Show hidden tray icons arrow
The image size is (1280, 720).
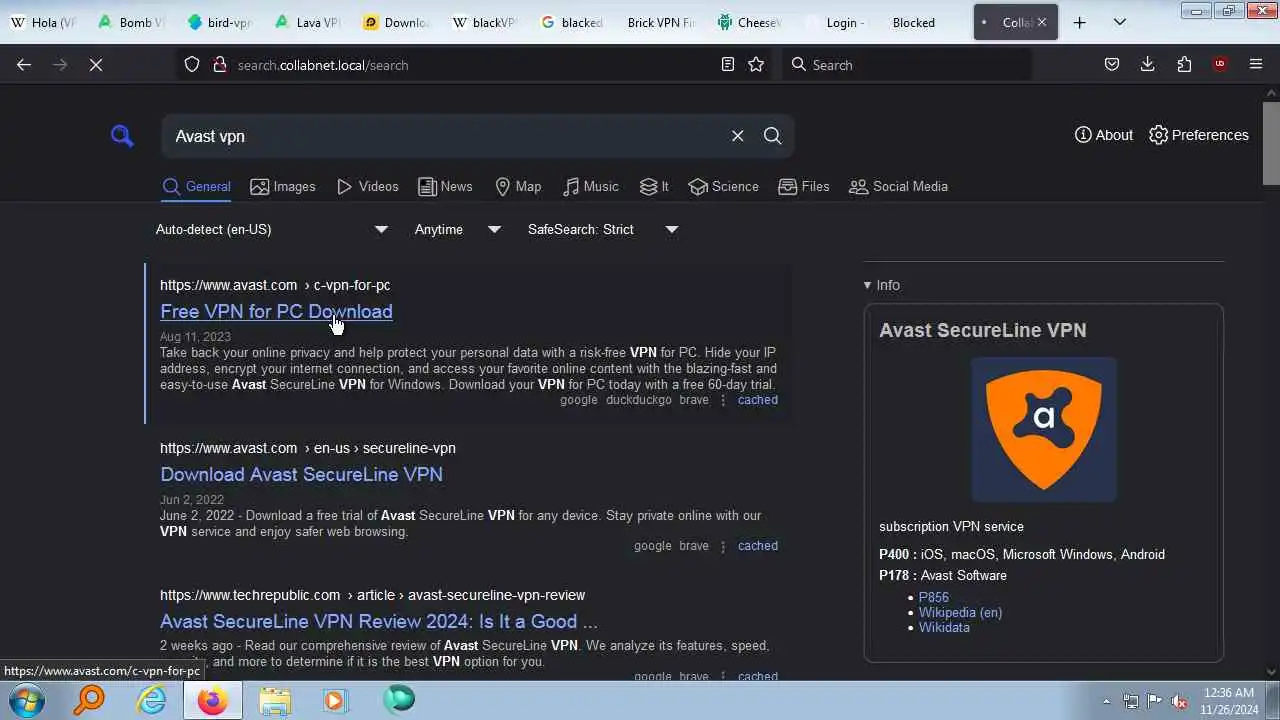[1106, 701]
